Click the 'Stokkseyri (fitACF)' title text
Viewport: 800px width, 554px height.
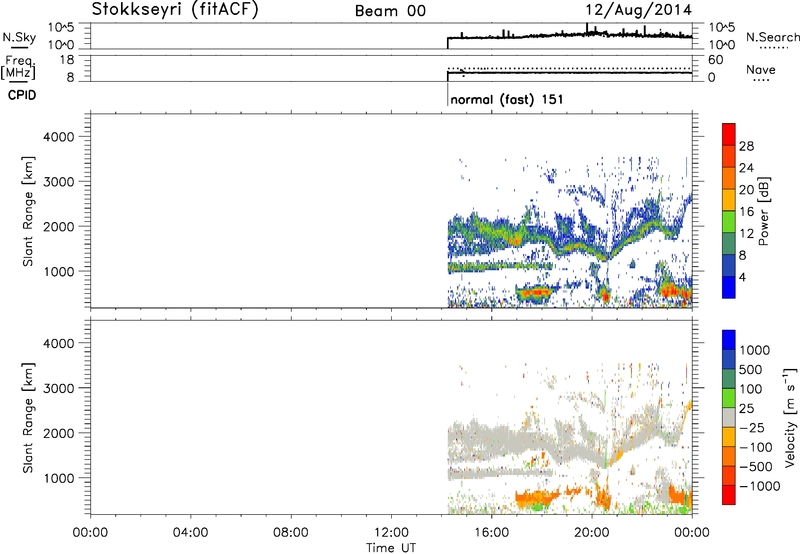(175, 9)
